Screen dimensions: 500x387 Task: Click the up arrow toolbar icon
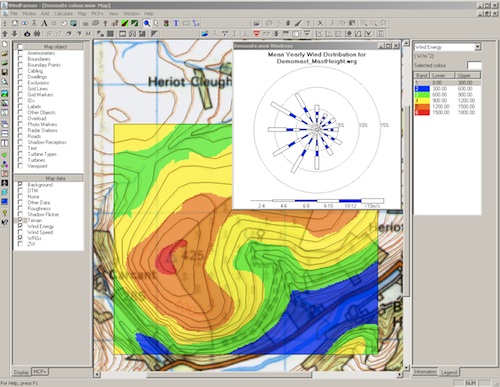click(5, 34)
